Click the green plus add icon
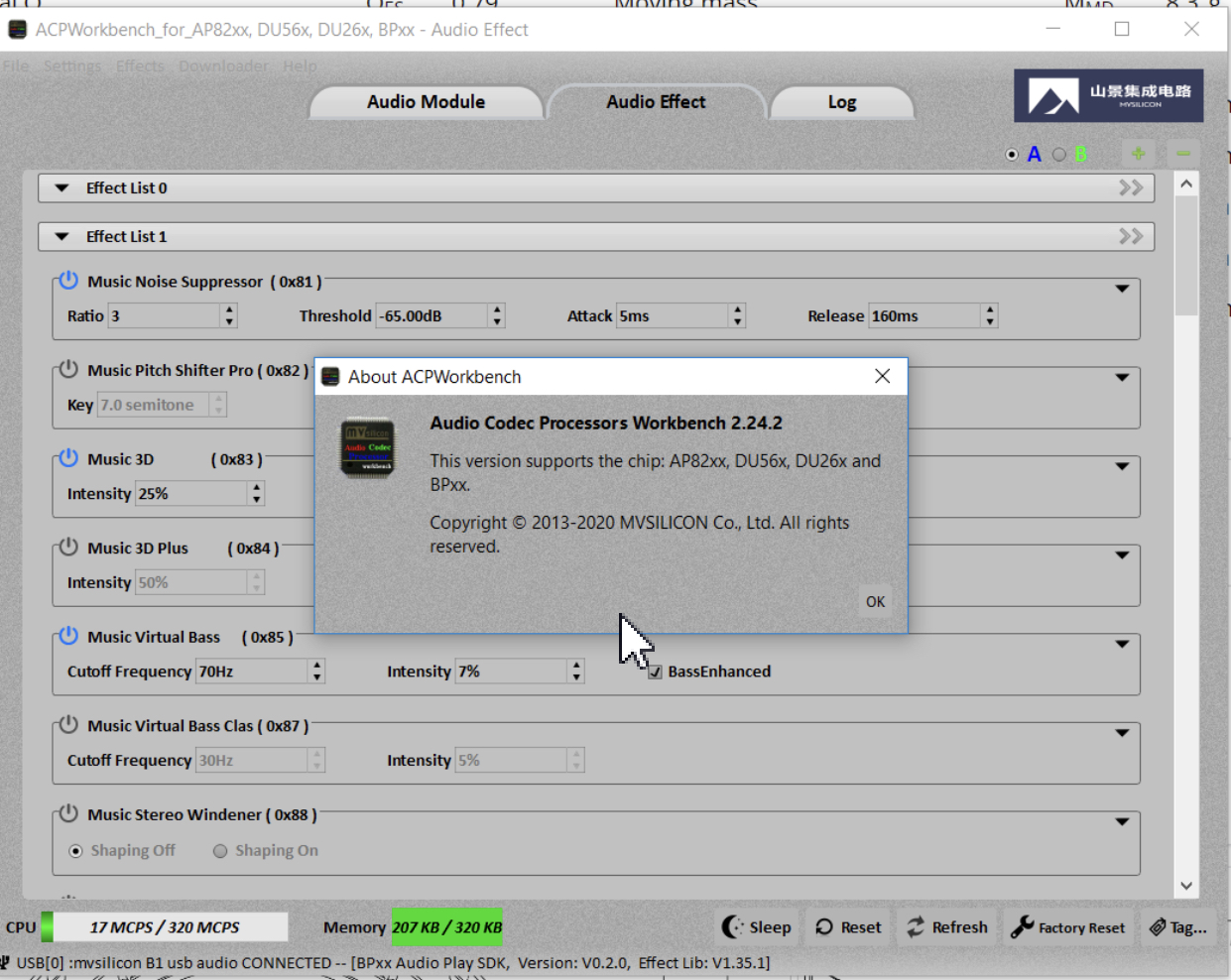 point(1139,154)
